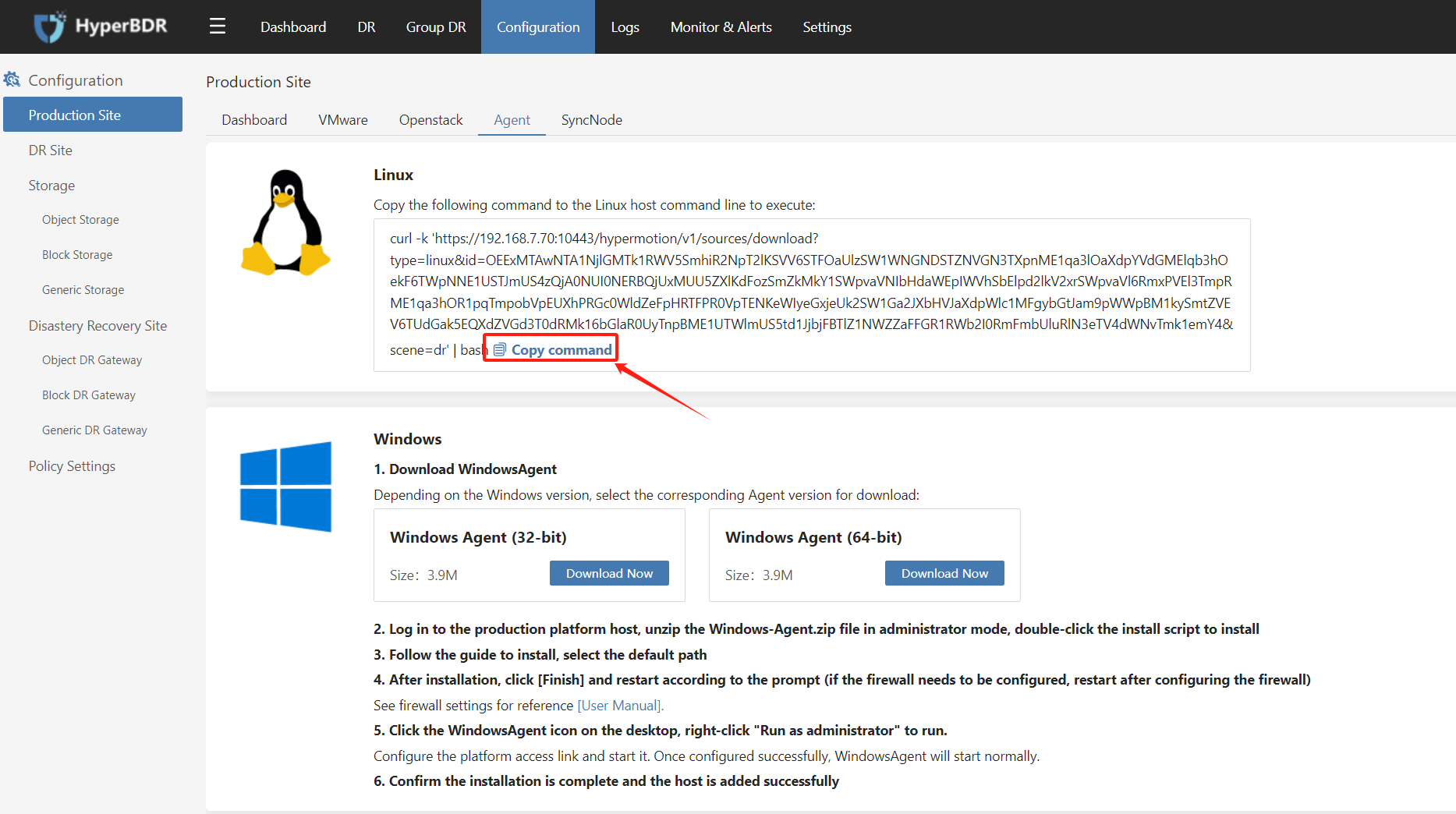Click the Linux curl command text
Screen dimensions: 1456x814
coord(811,294)
